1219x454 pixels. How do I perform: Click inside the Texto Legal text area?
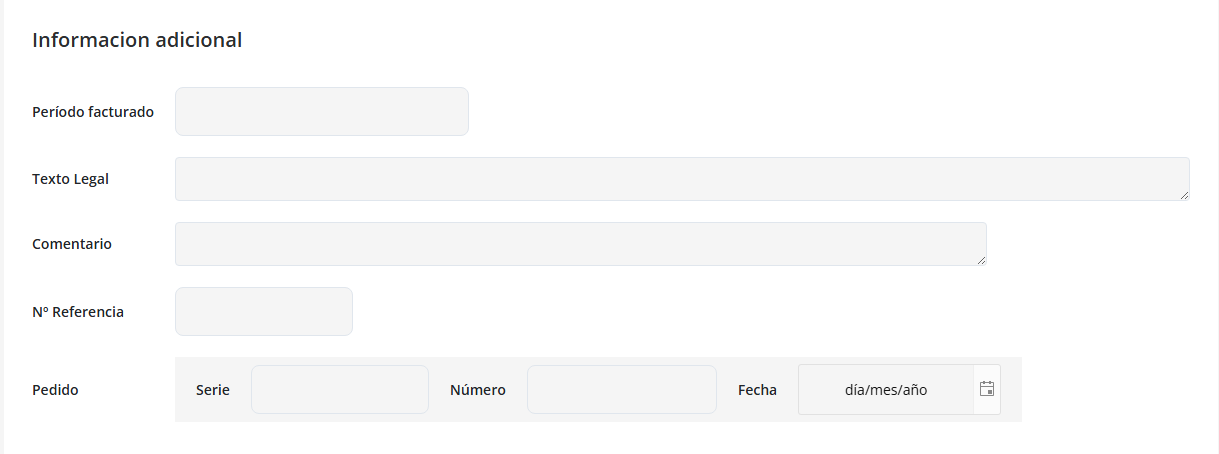(681, 179)
